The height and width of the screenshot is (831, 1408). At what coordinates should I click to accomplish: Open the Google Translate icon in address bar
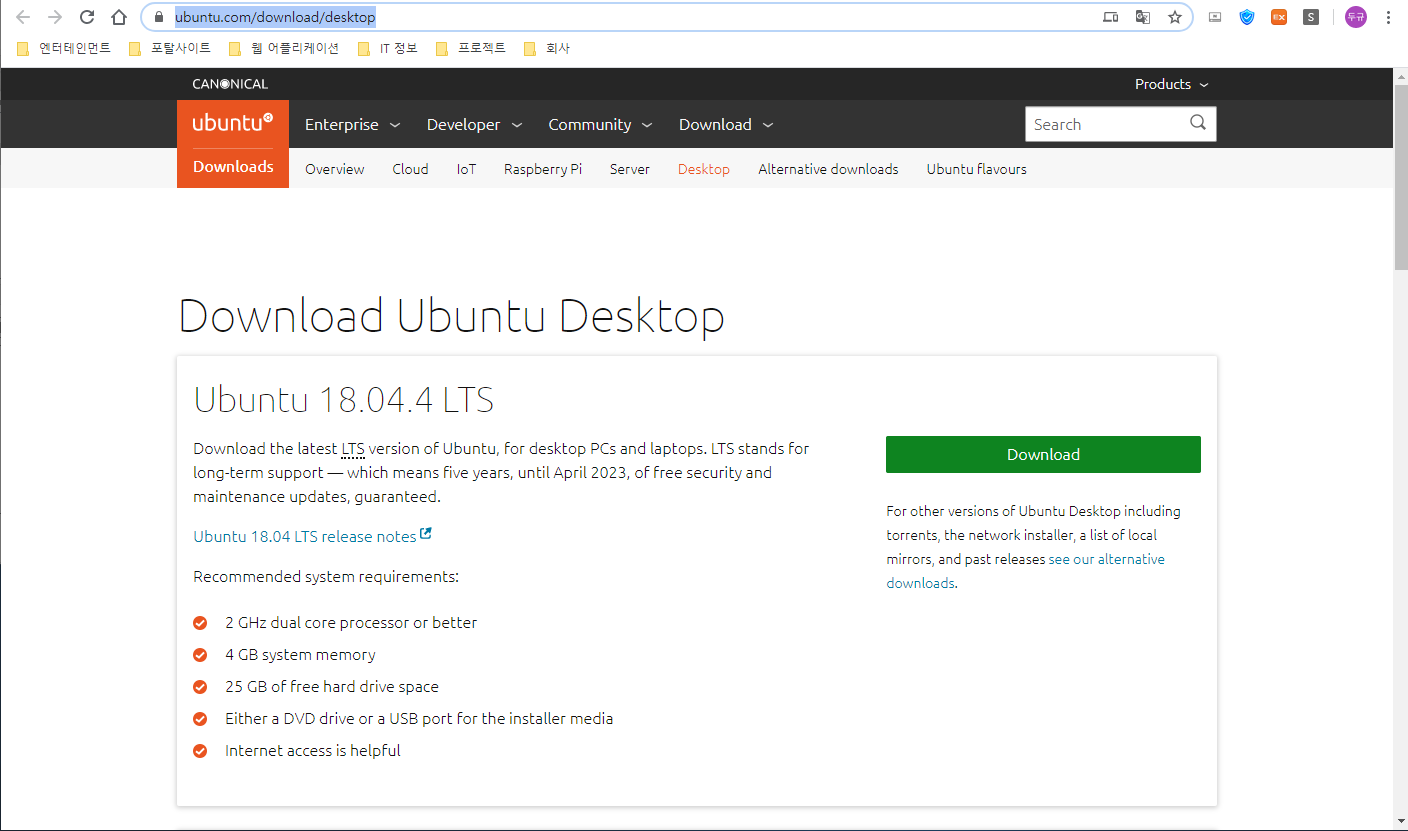1143,17
